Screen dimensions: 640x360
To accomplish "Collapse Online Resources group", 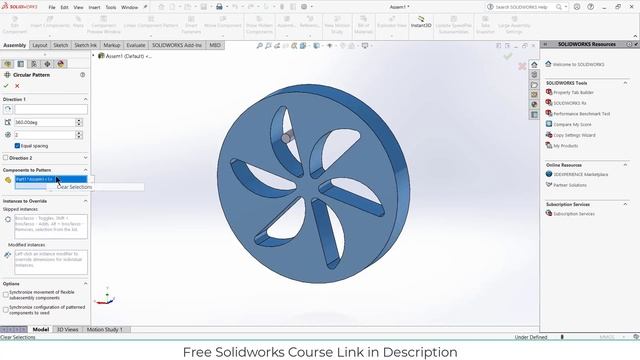I will click(x=625, y=165).
